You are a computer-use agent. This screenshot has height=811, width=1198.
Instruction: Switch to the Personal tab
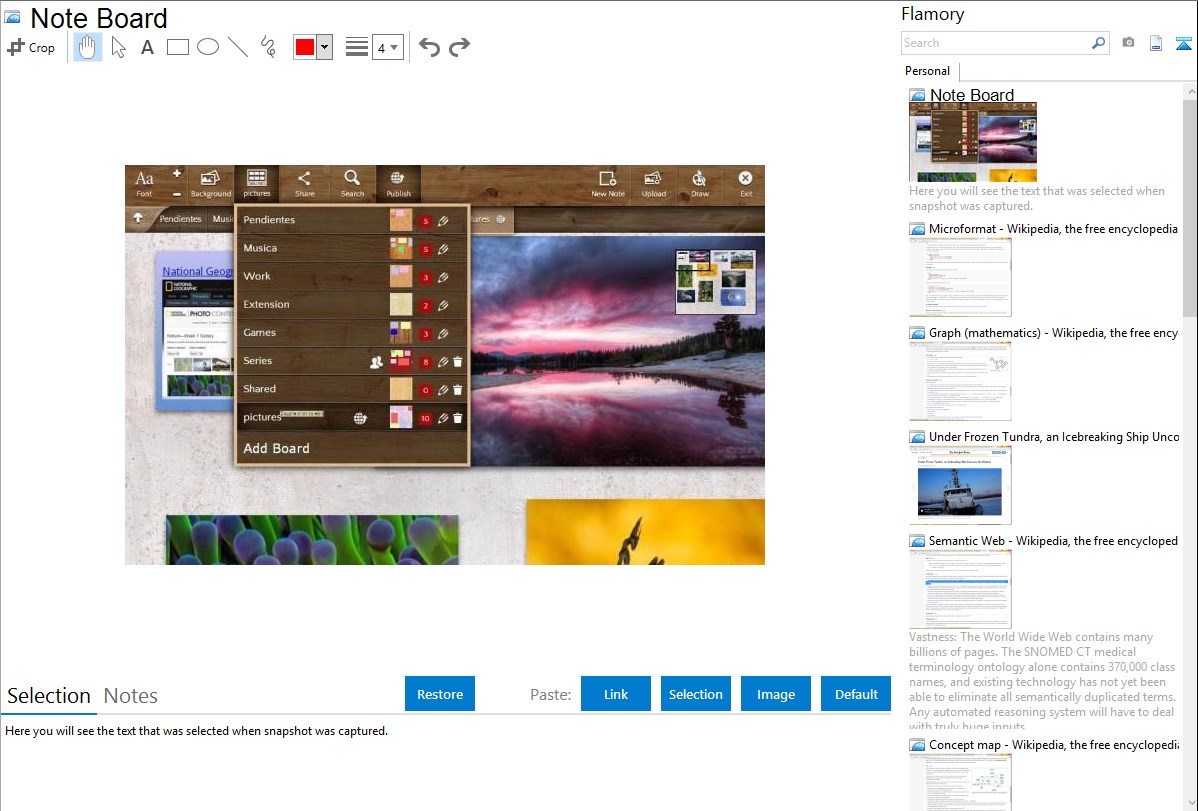coord(927,71)
